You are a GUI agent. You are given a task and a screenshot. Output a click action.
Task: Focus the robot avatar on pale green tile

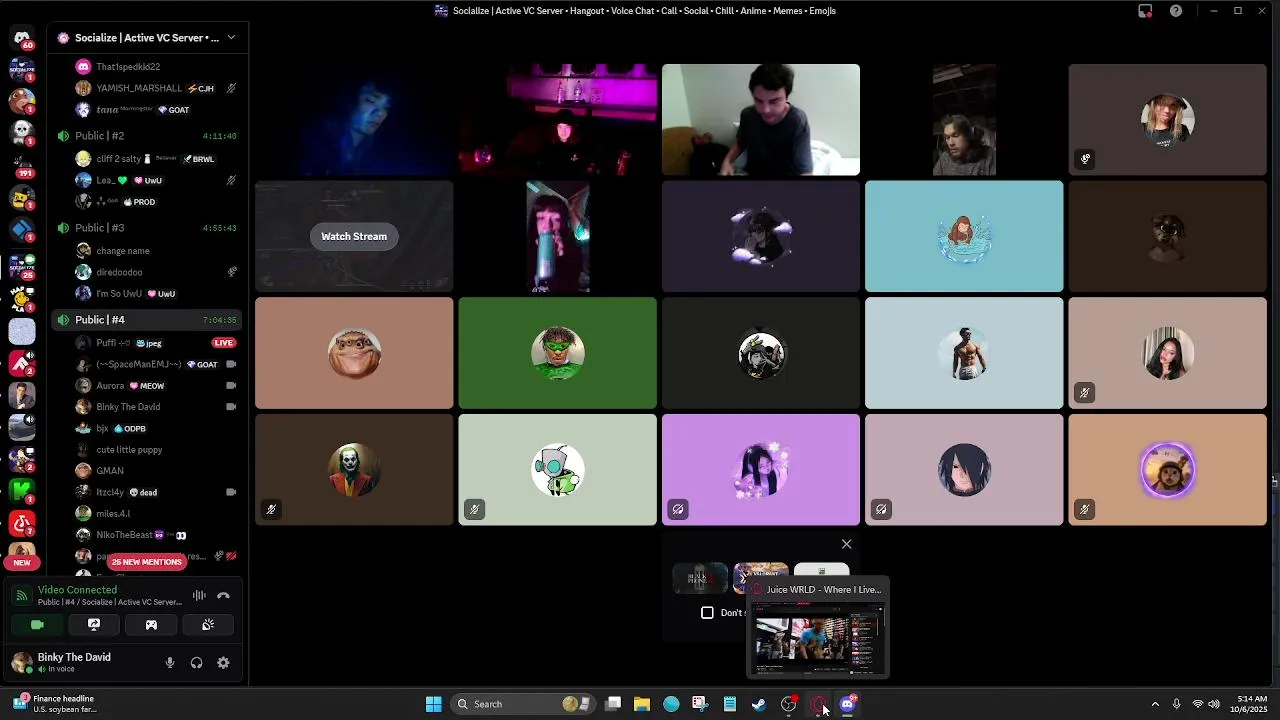[558, 470]
